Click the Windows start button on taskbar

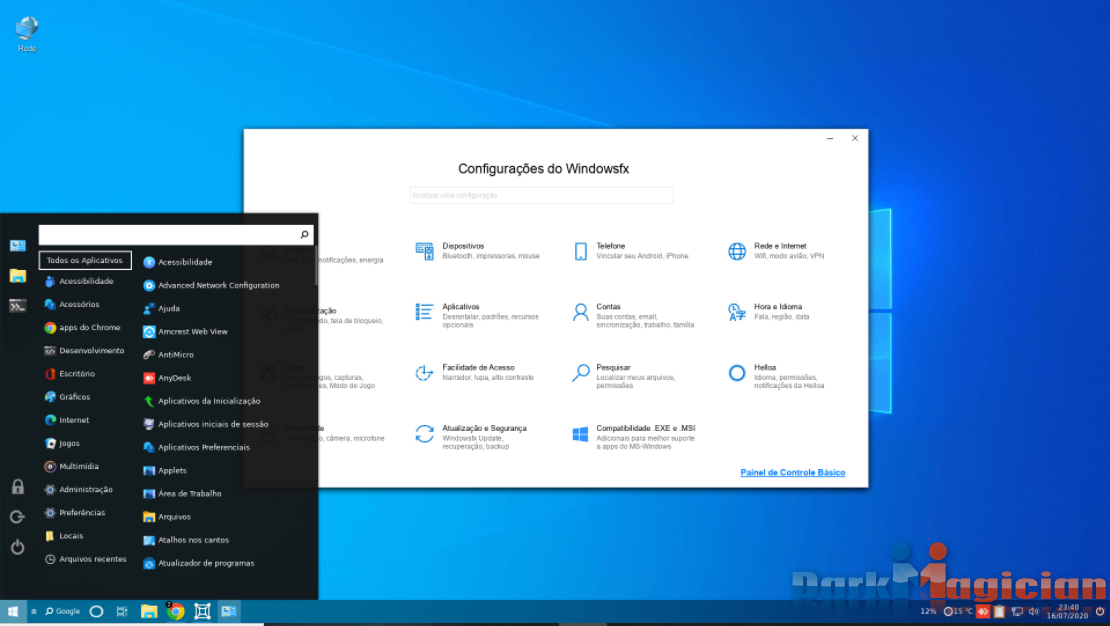(x=13, y=611)
